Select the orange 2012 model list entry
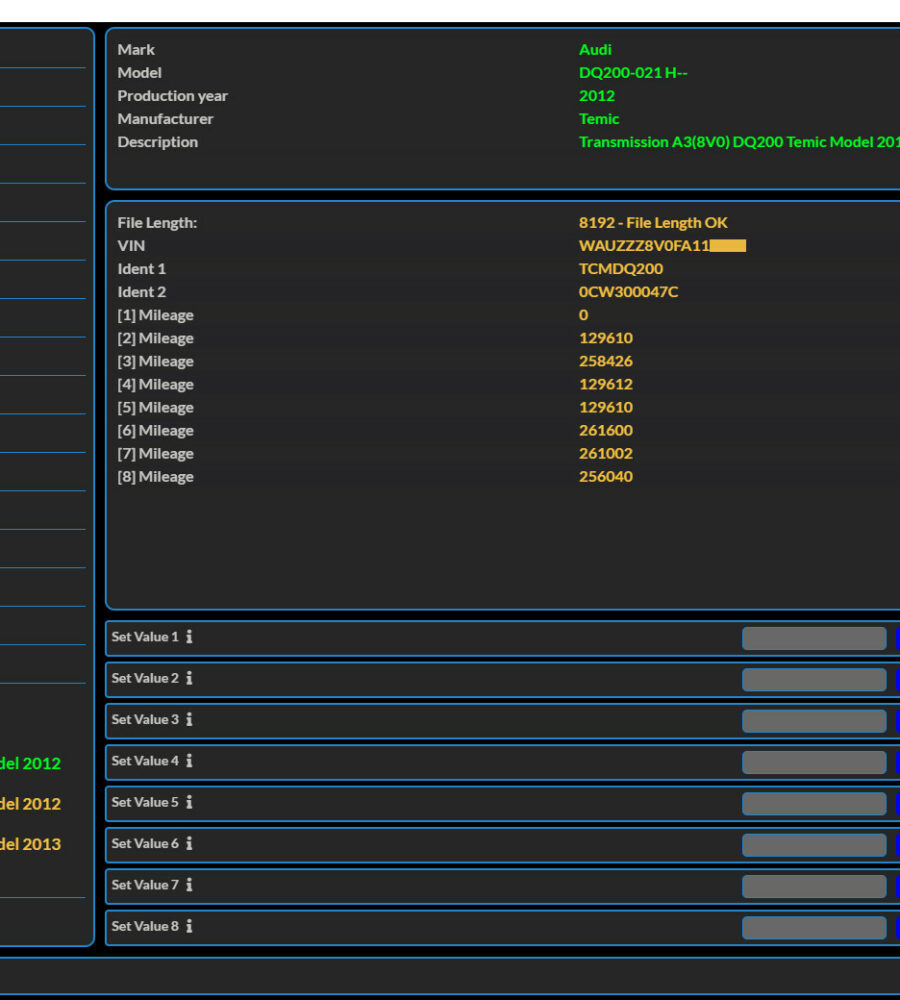 click(x=30, y=803)
